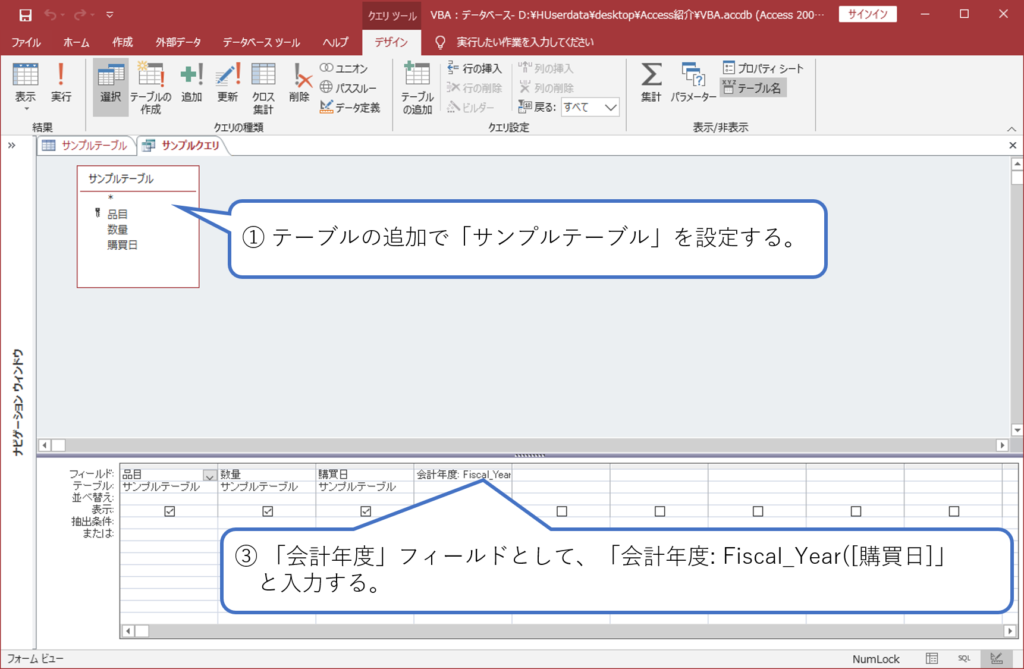Click ビルダー in query settings
Viewport: 1024px width, 669px height.
471,107
